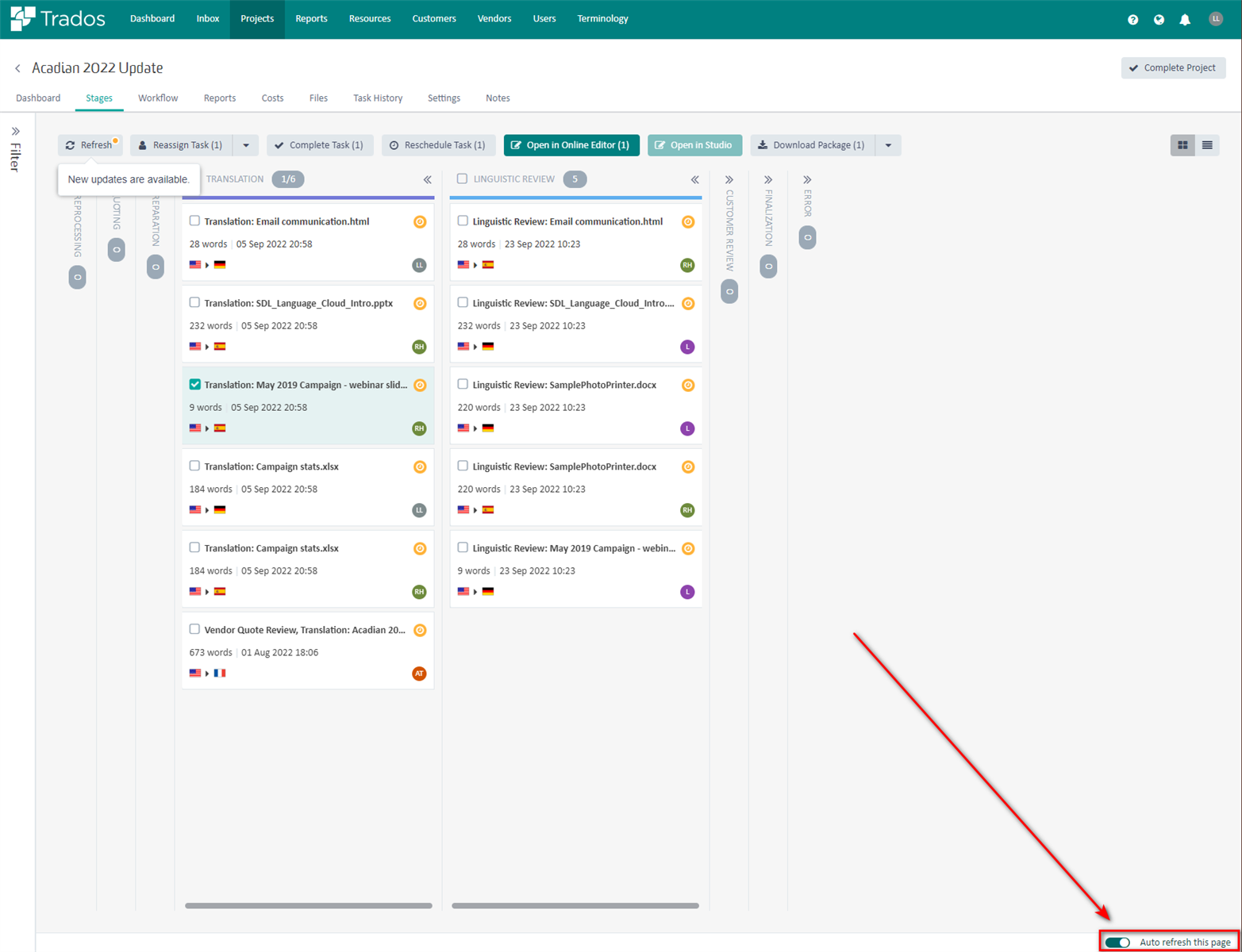Open the help question mark icon

1132,20
